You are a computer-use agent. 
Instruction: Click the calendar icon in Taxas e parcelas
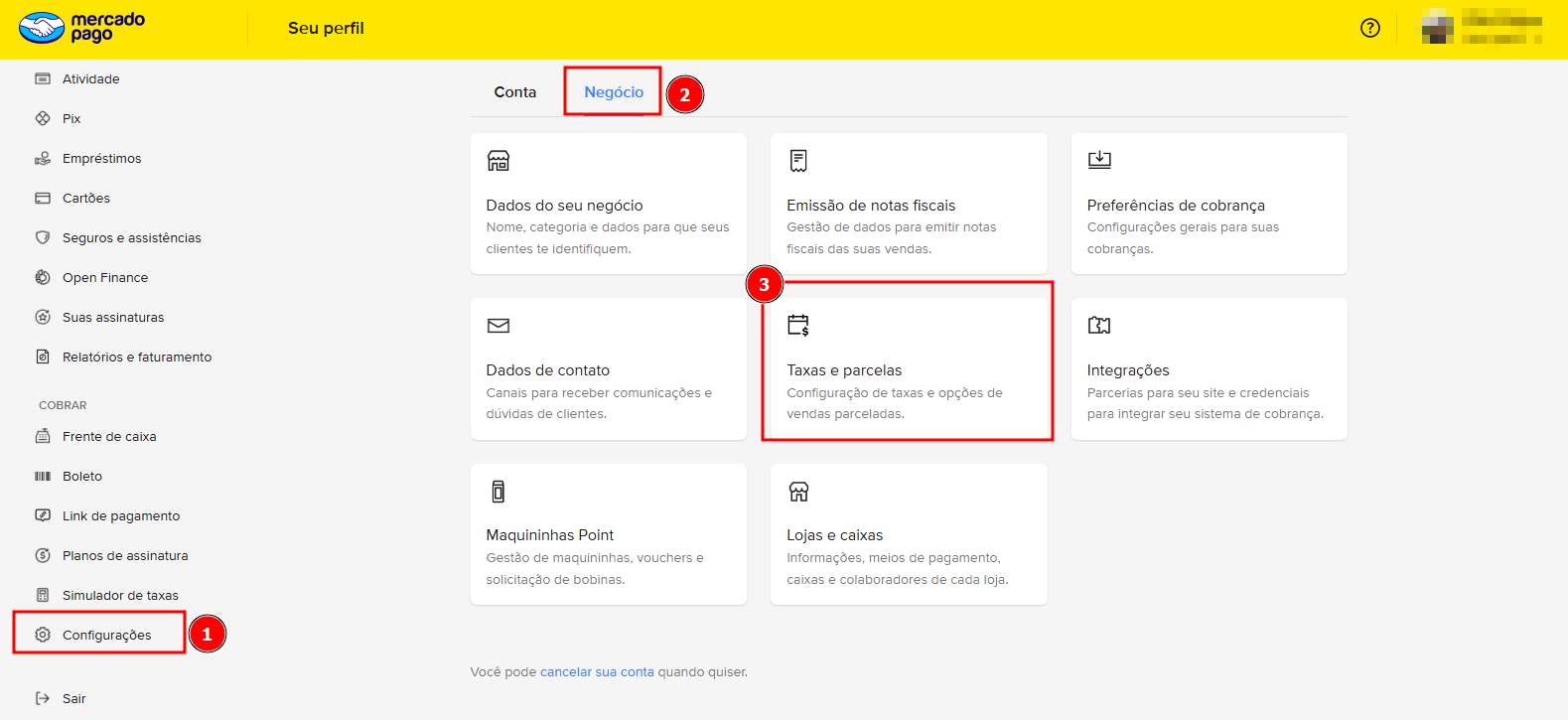pos(798,326)
